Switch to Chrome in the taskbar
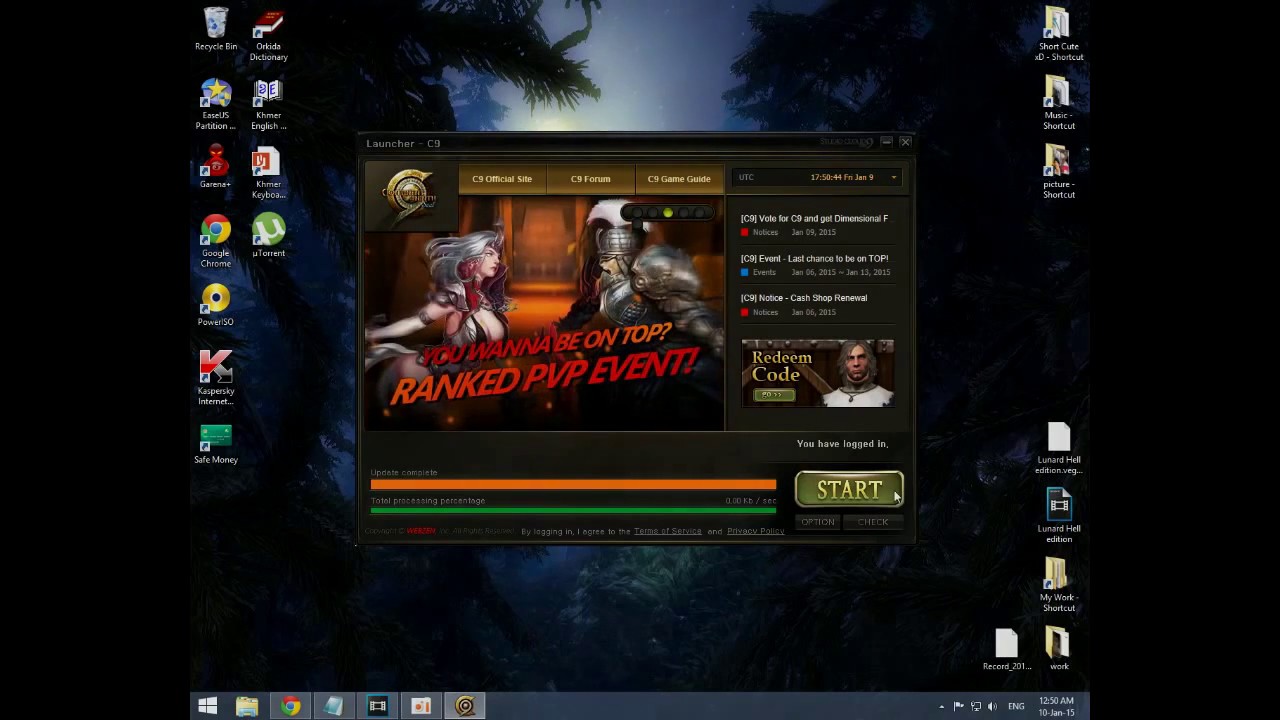This screenshot has height=720, width=1280. click(290, 706)
